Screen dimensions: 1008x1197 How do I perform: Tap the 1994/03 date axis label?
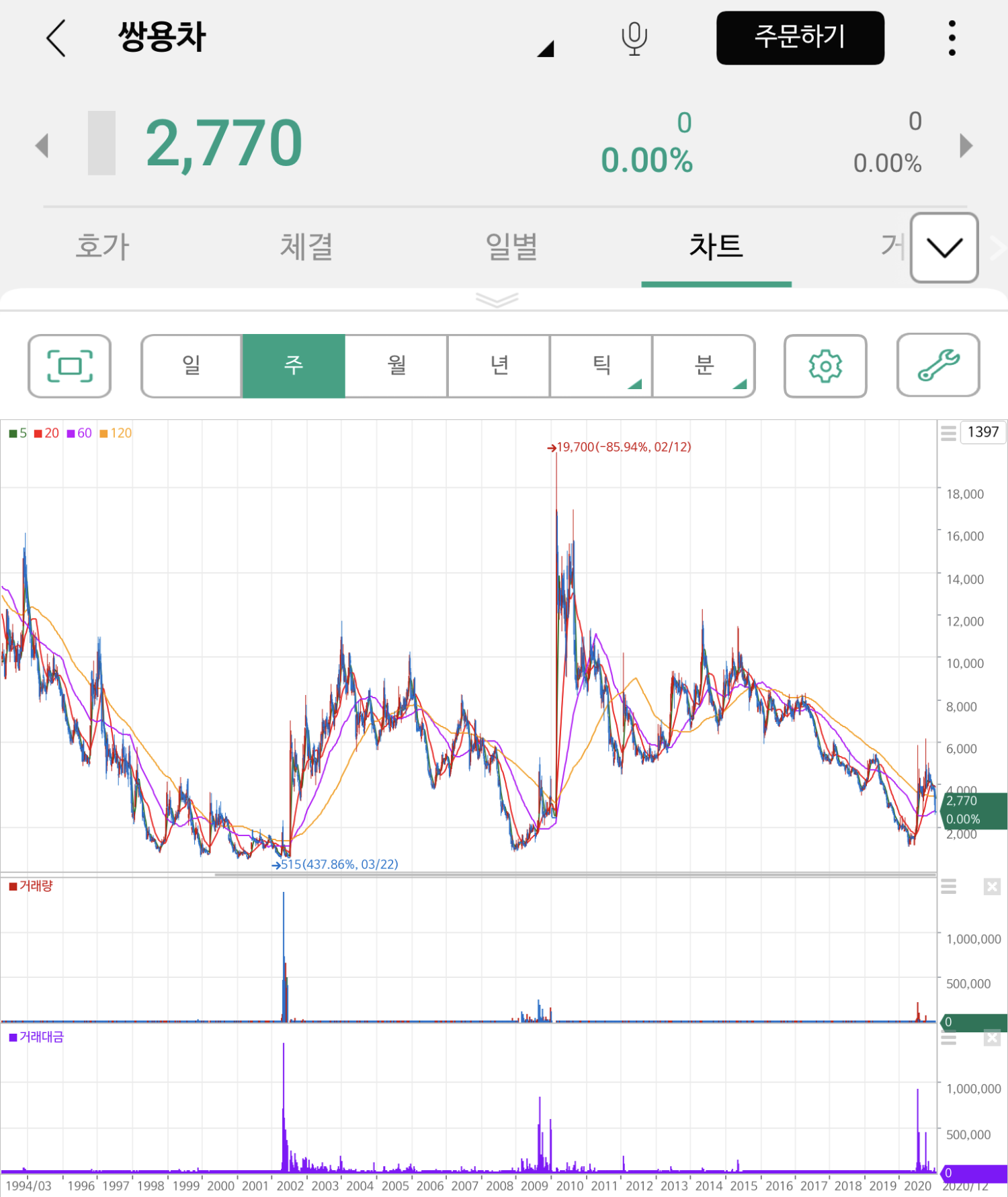[x=28, y=1186]
